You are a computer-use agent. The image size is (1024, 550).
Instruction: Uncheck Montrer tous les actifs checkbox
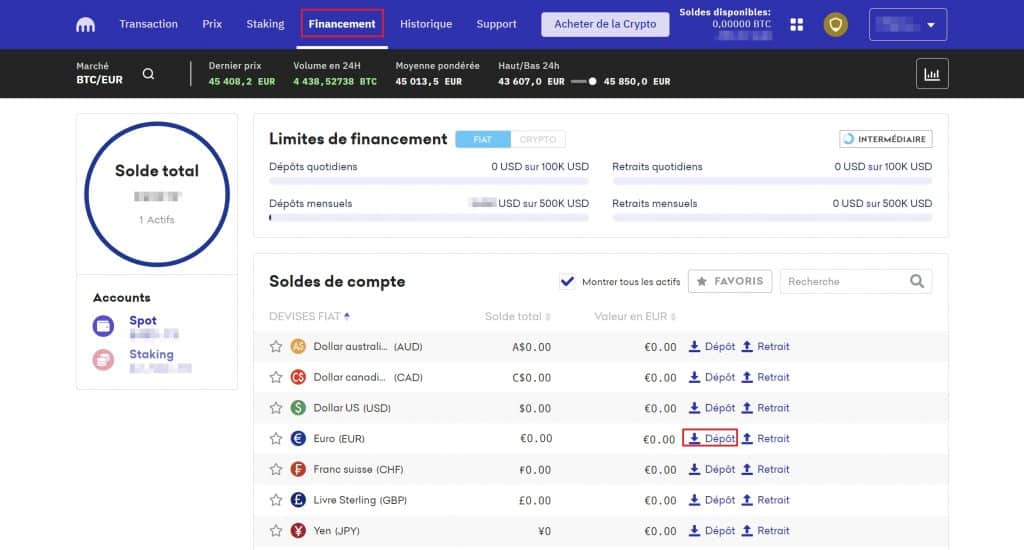point(567,282)
